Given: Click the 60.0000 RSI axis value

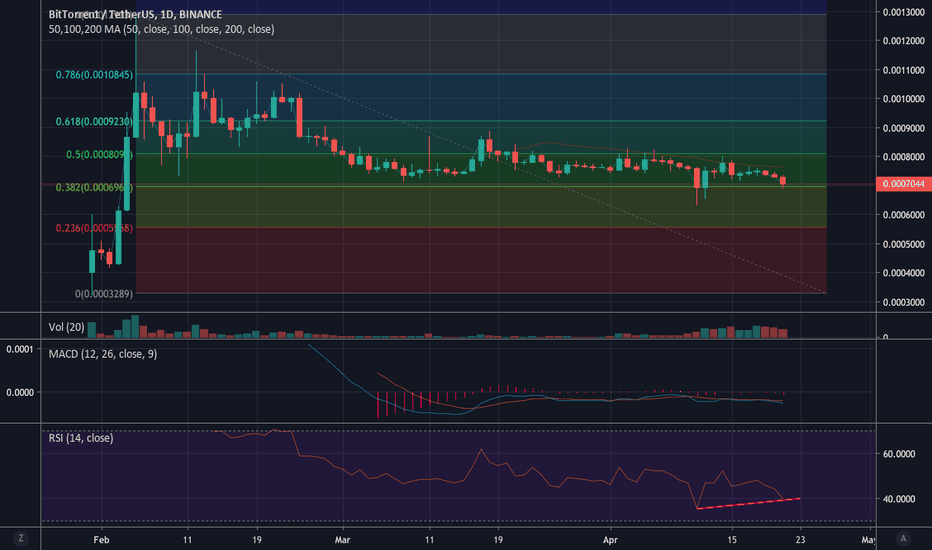Looking at the screenshot, I should pos(899,454).
